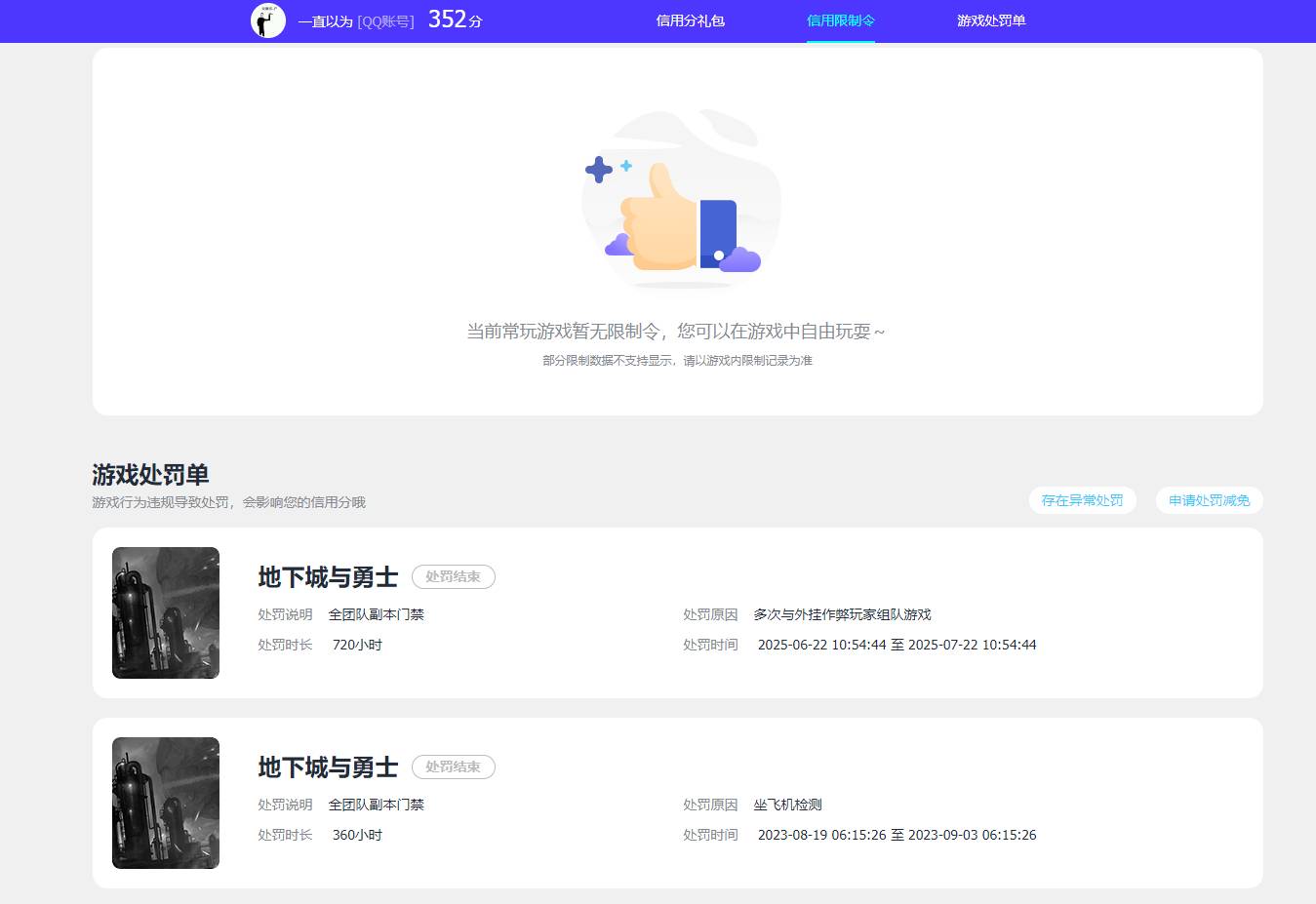Open 申请处罚减免 to request penalty reduction
Screen dimensions: 1316x904
[1209, 499]
